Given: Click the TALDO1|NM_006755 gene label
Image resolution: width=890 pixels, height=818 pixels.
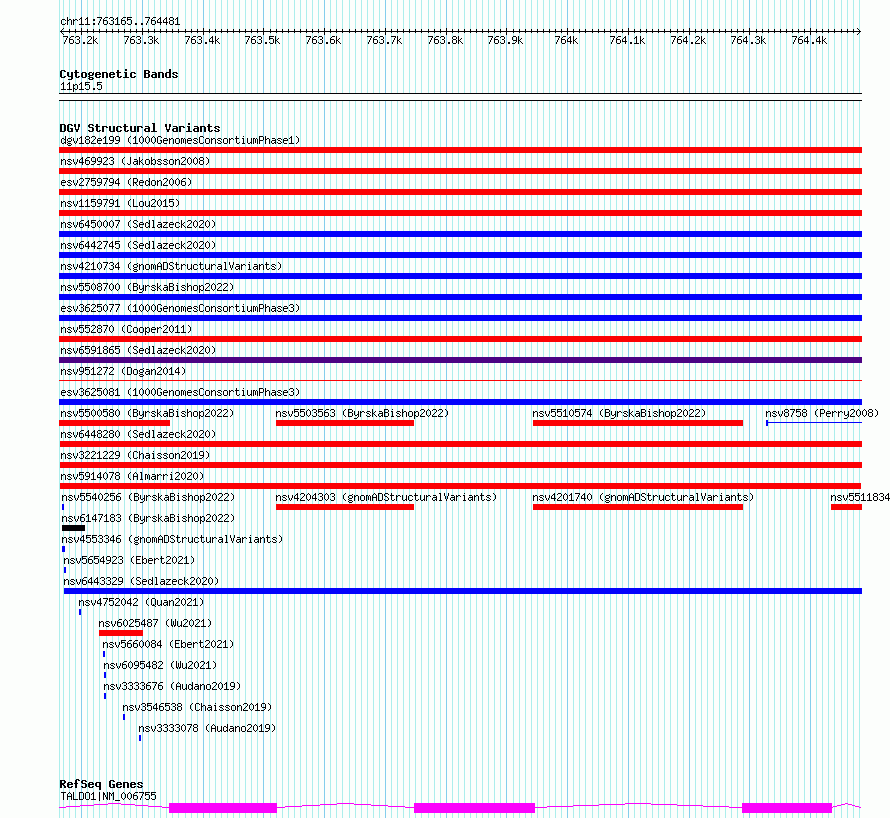Looking at the screenshot, I should coord(108,796).
